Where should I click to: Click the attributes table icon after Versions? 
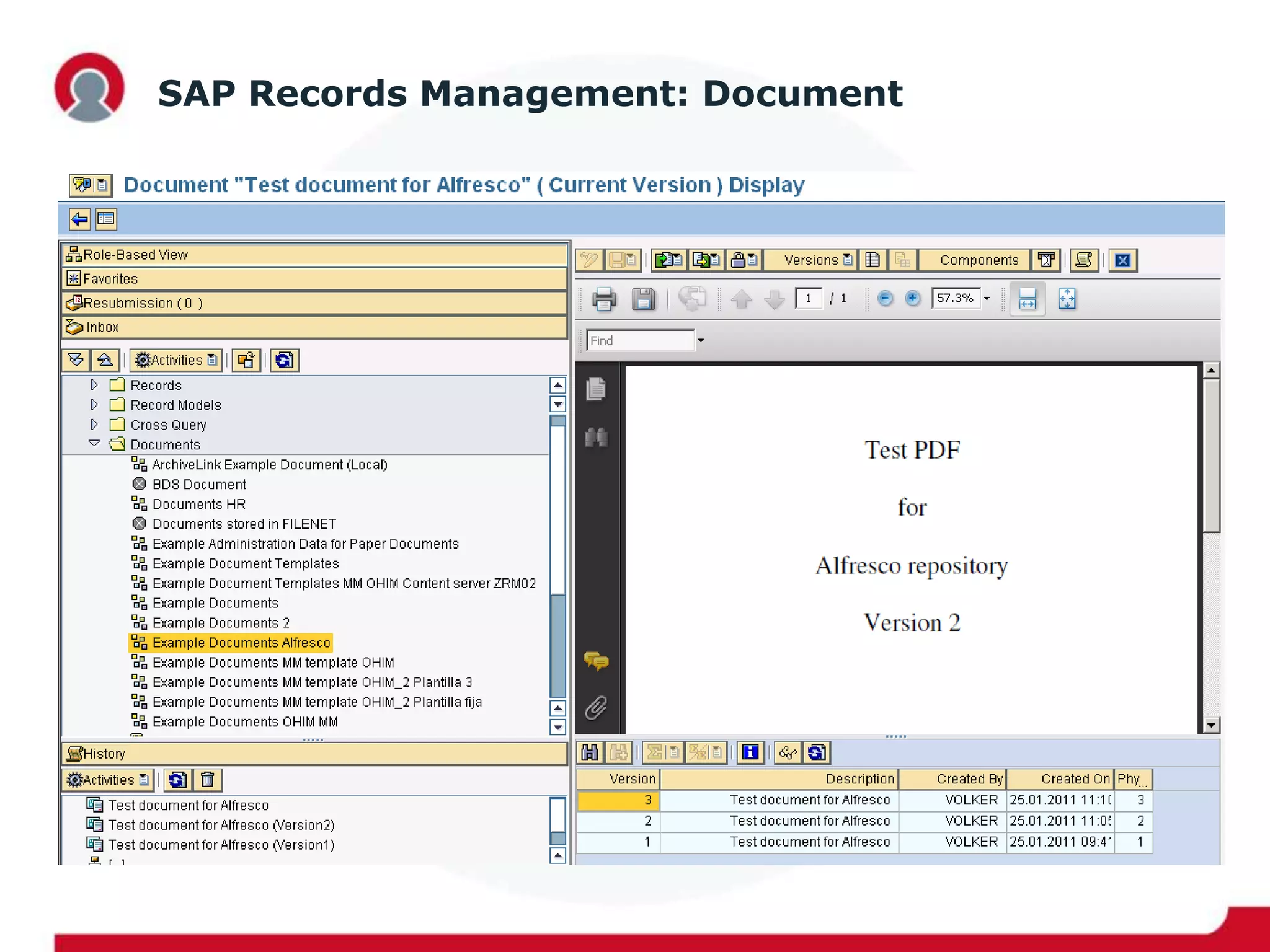(x=873, y=260)
